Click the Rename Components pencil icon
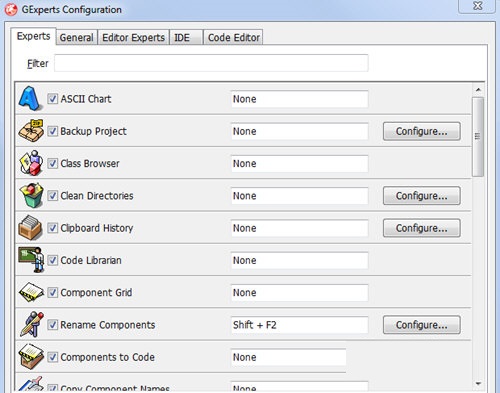Screen dimensions: 500x393 pyautogui.click(x=32, y=324)
